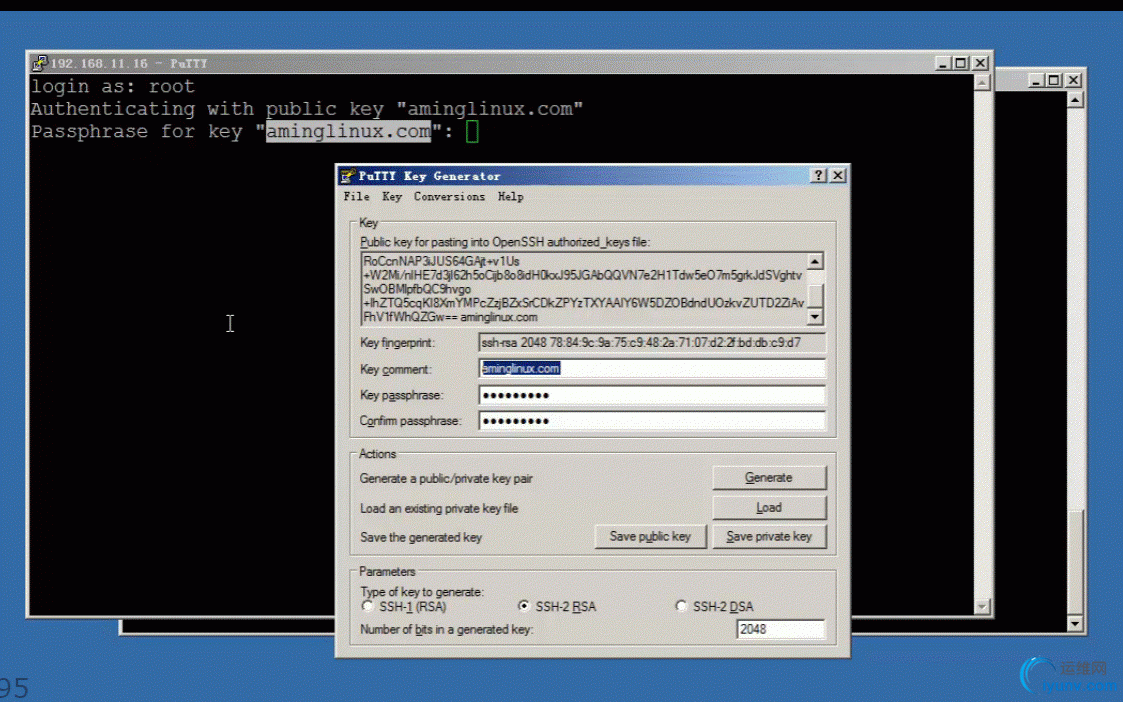Click the PuTTY Key Generator title bar icon

coord(347,176)
